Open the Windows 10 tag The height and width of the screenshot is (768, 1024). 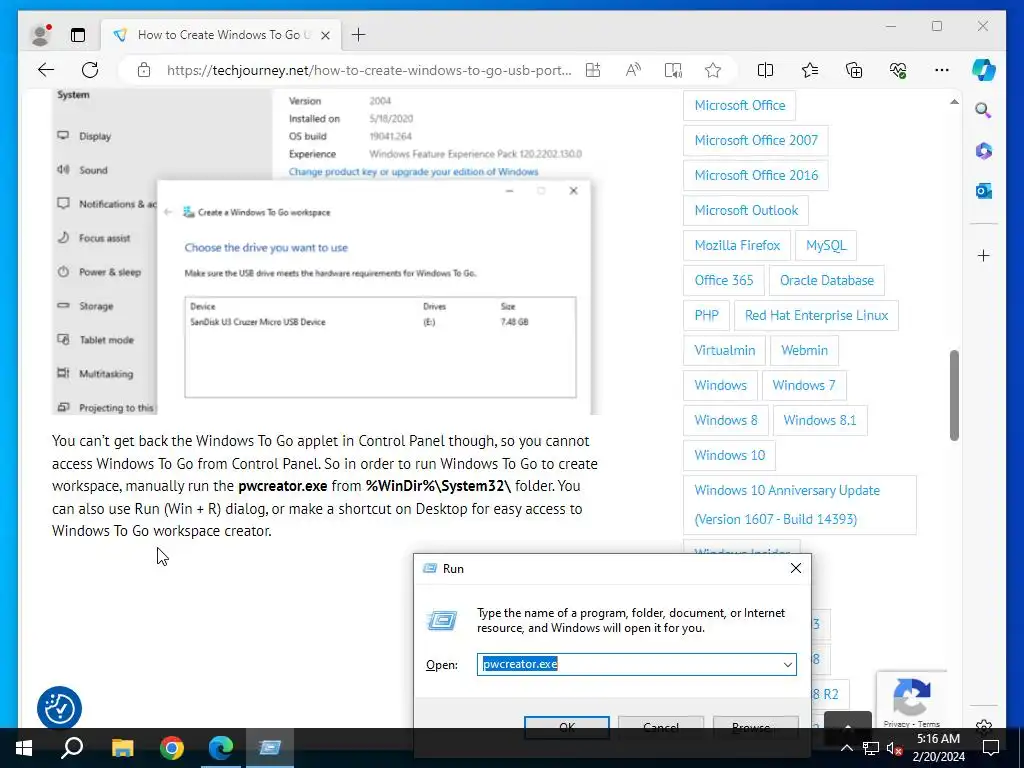(x=729, y=455)
